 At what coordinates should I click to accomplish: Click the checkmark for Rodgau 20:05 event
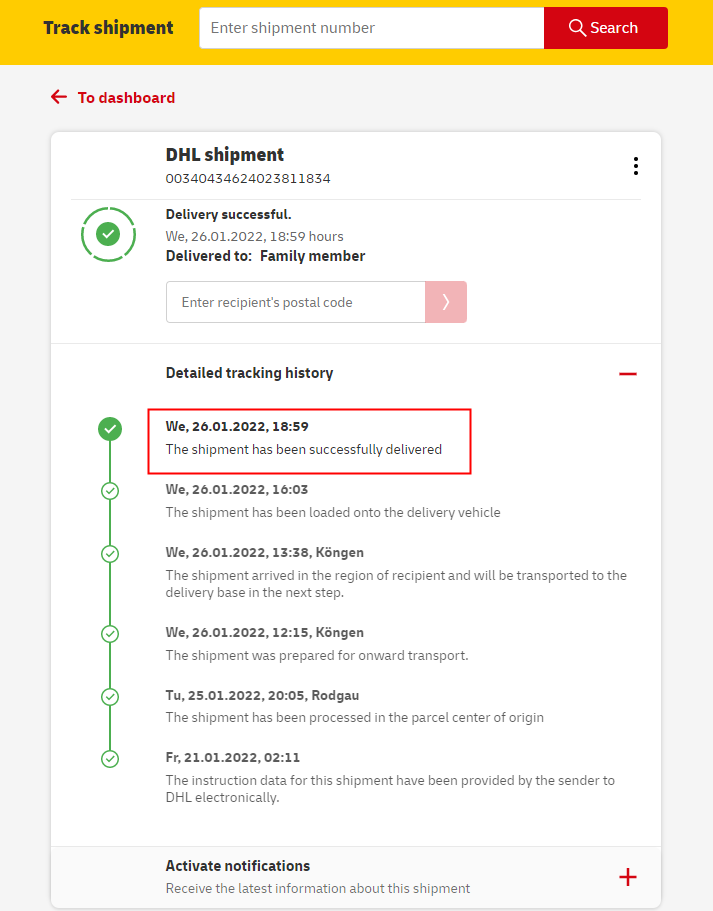coord(110,696)
